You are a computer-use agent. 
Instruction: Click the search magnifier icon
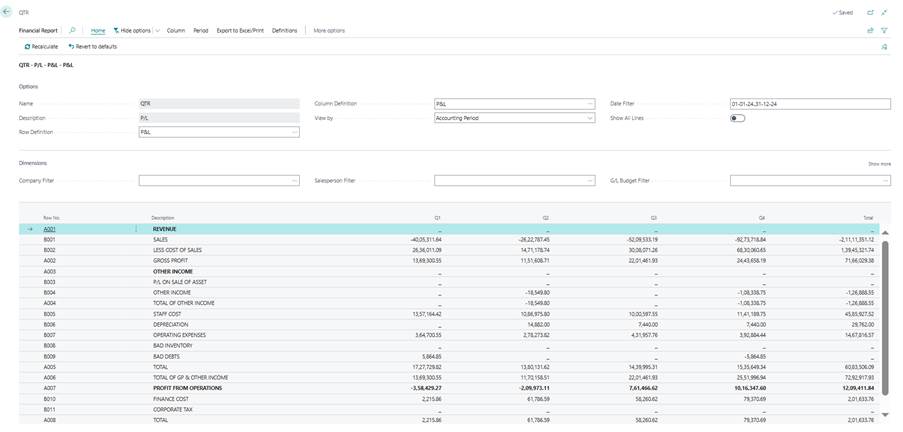pos(72,31)
